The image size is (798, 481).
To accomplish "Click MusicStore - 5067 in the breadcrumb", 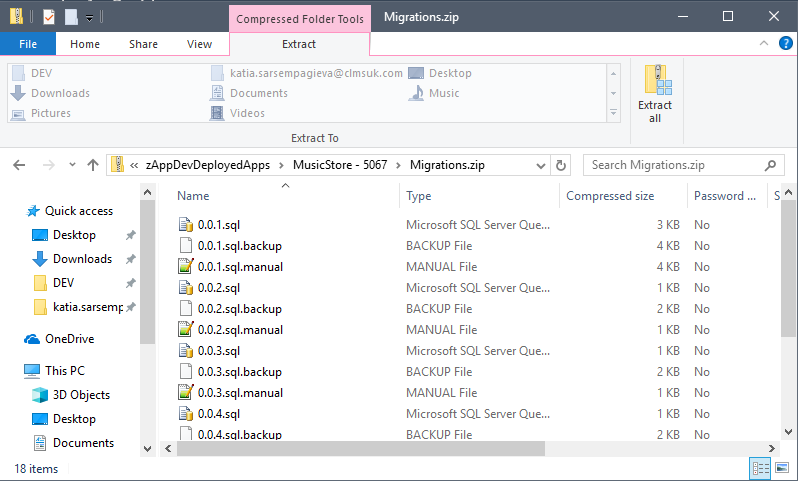I will pyautogui.click(x=343, y=165).
